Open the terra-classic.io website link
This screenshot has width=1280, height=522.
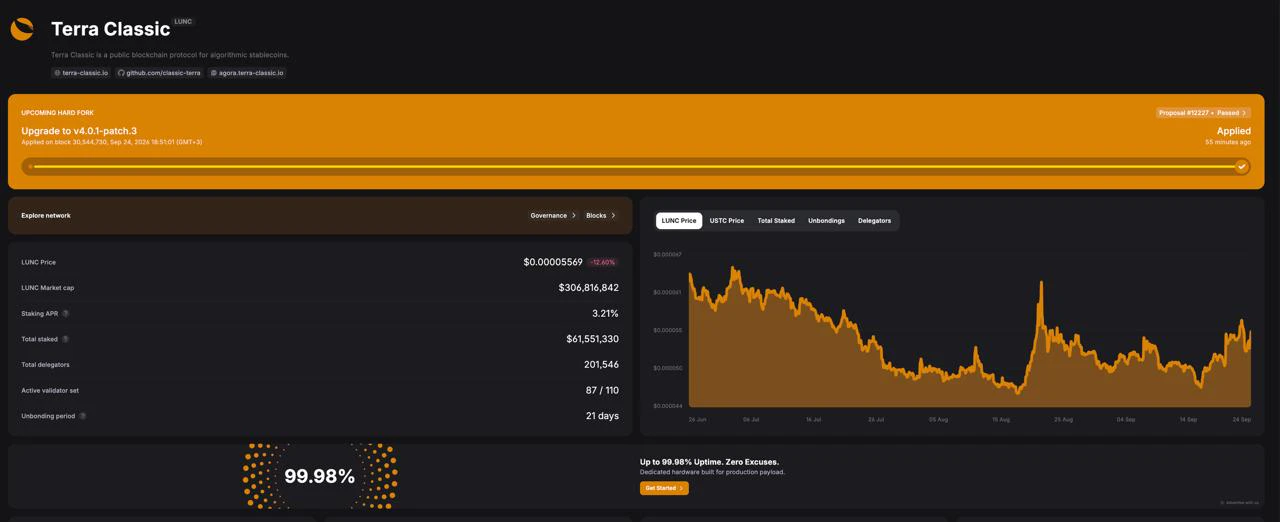pyautogui.click(x=81, y=73)
